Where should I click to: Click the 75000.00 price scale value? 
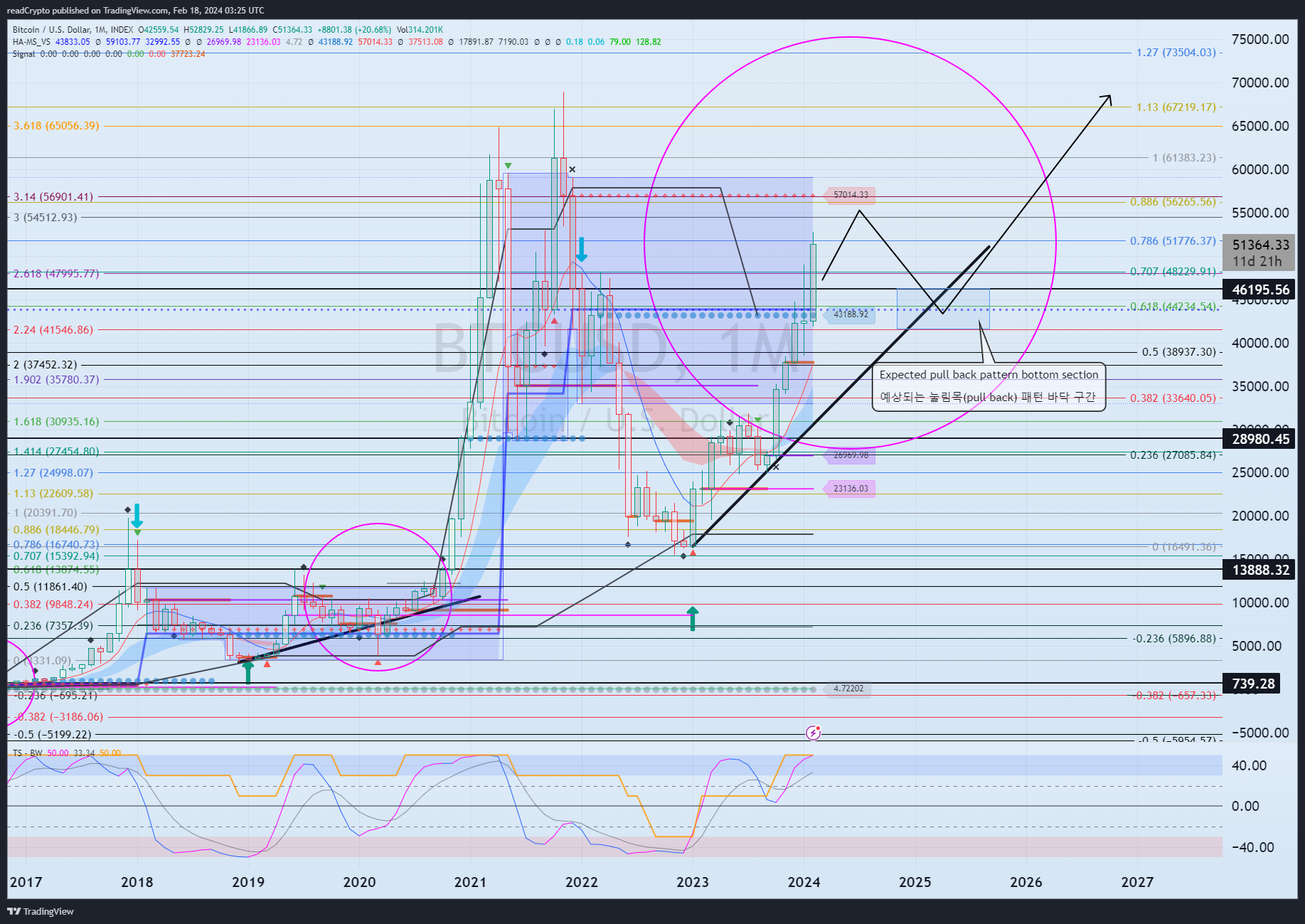1260,40
